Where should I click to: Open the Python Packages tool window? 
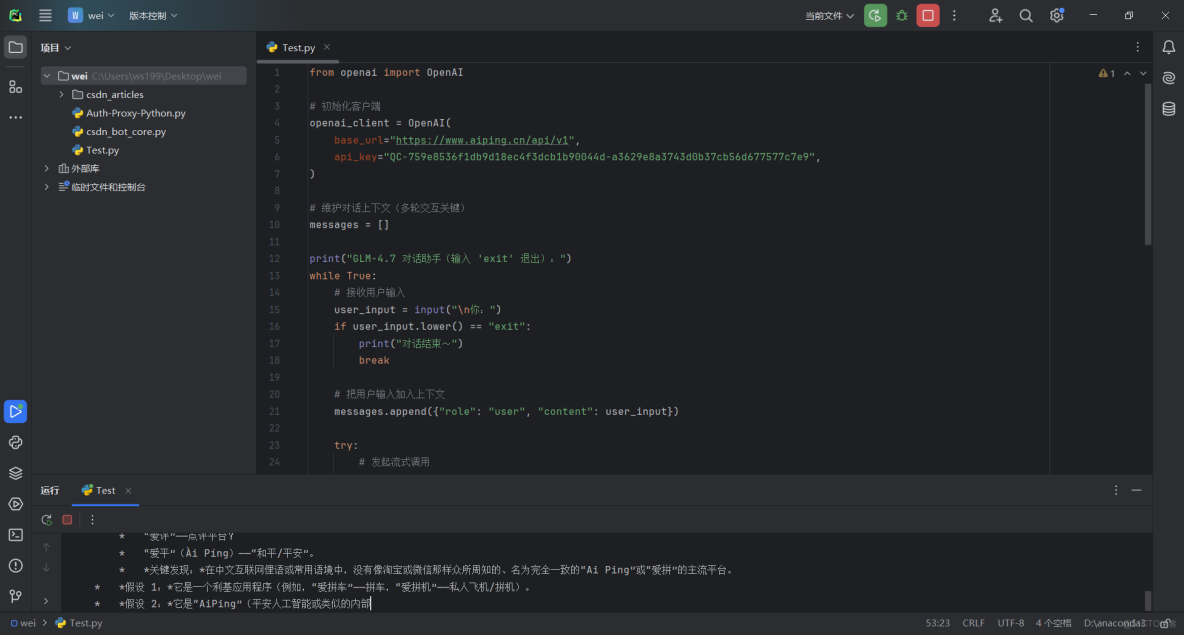tap(15, 442)
